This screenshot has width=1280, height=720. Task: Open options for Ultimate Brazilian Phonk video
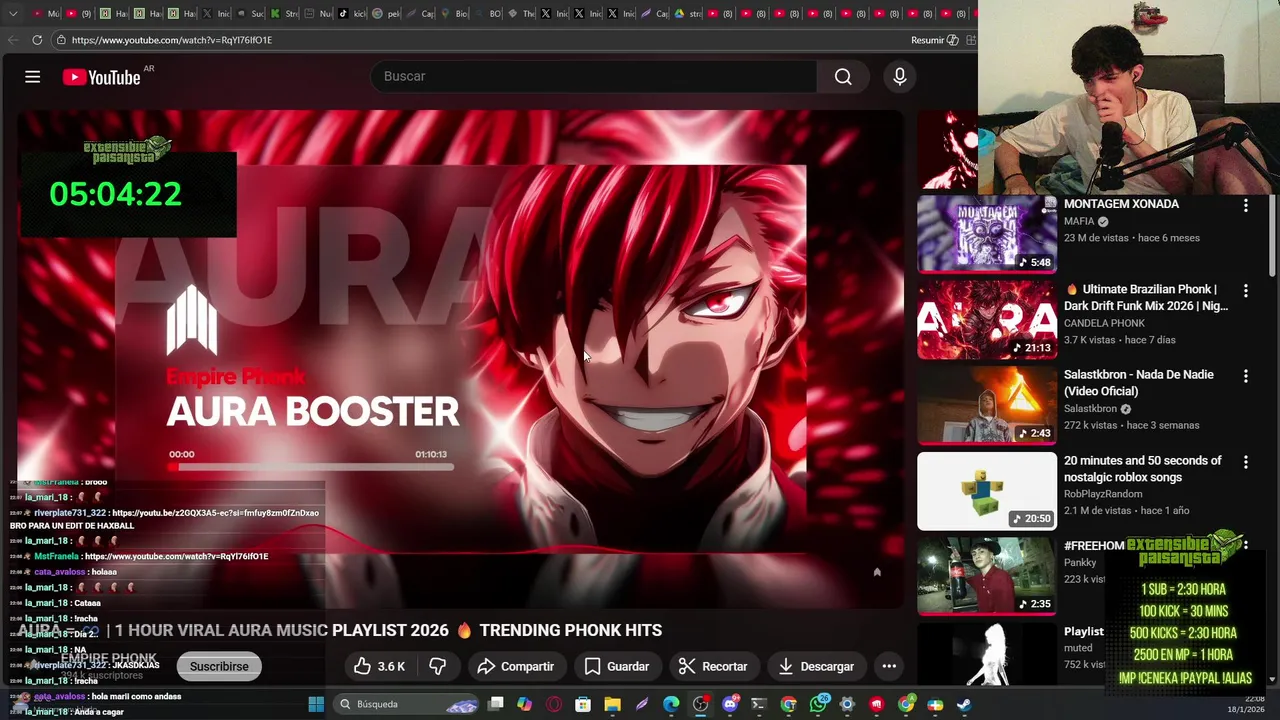point(1245,291)
